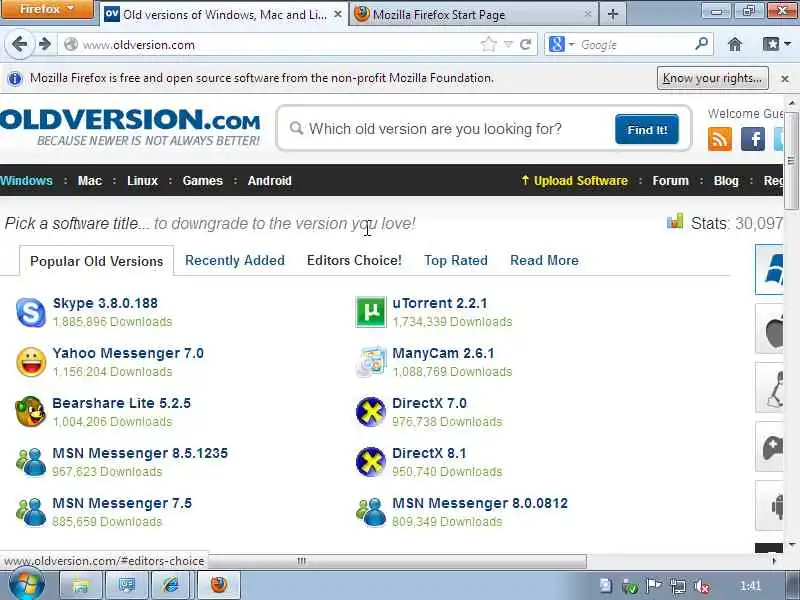The height and width of the screenshot is (600, 800).
Task: Click the uTorrent application icon
Action: [370, 312]
